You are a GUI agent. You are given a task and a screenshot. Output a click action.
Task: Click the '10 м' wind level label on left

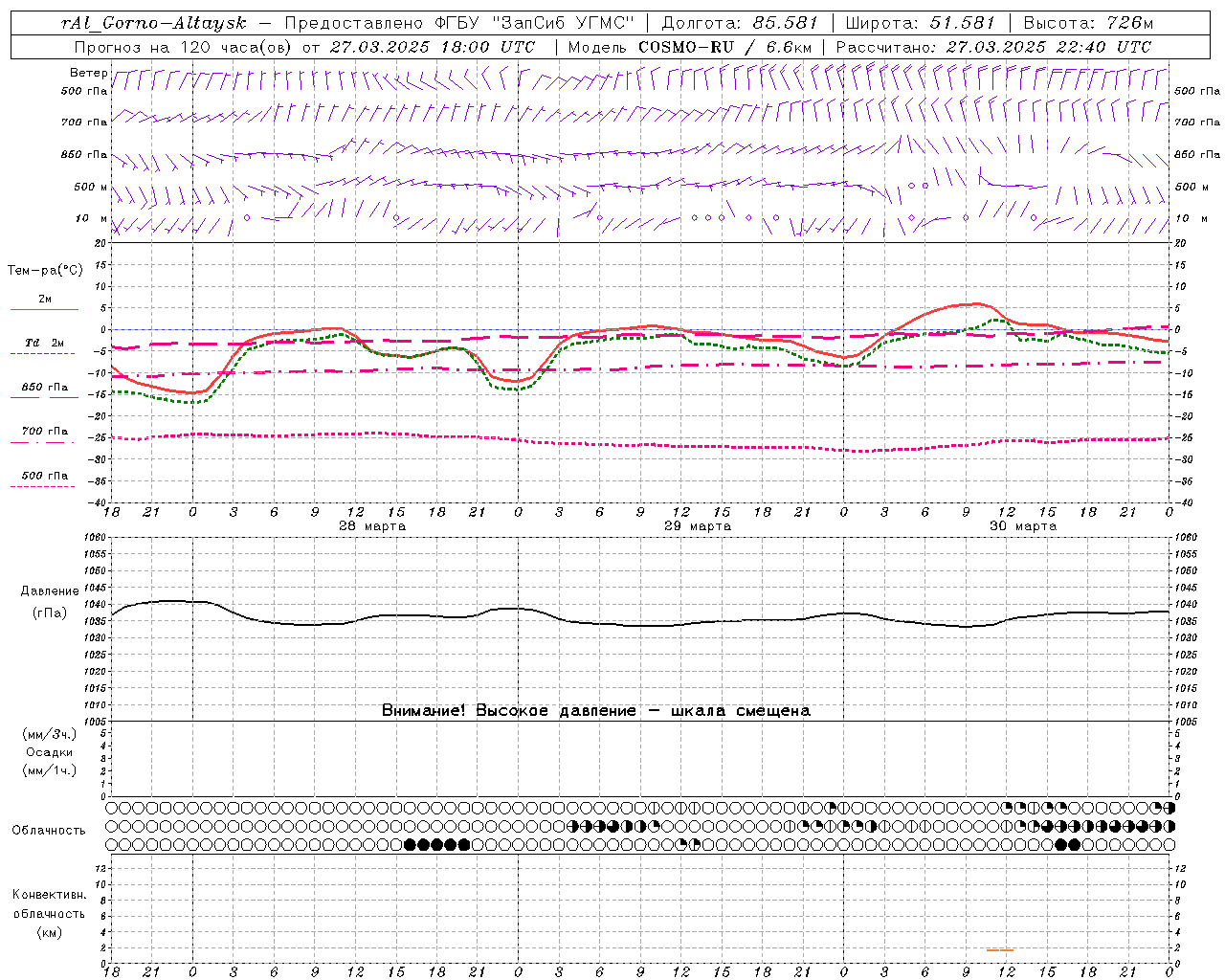pos(92,218)
